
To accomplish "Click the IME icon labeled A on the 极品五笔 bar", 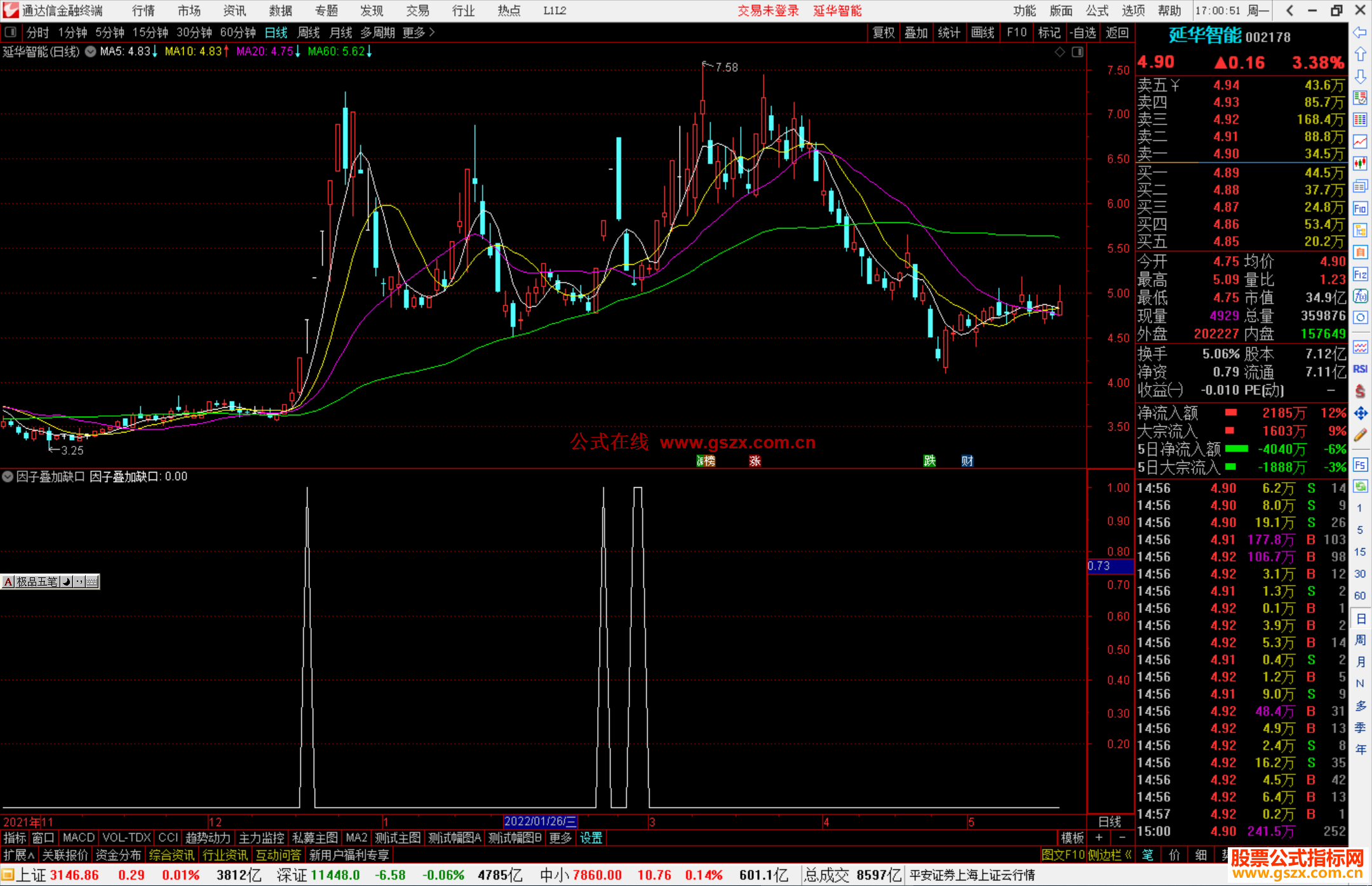I will (8, 582).
